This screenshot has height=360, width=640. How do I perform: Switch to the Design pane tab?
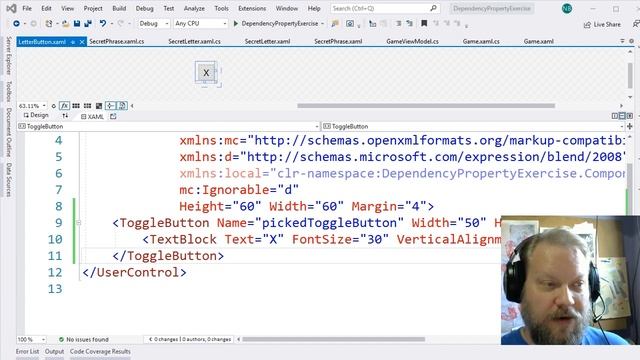pyautogui.click(x=36, y=116)
